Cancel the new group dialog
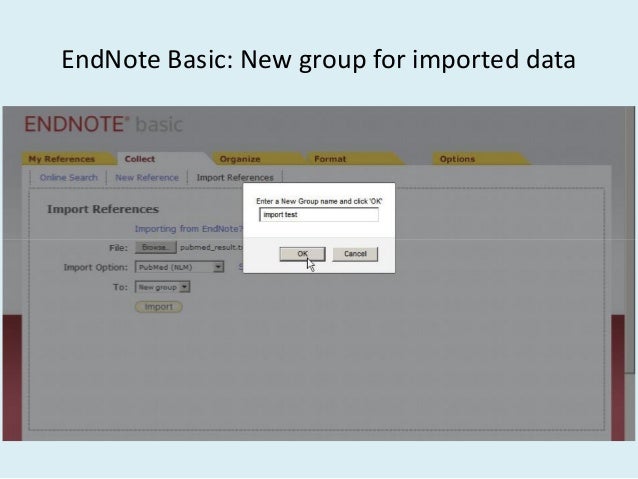Screen dimensions: 638x479 click(355, 254)
